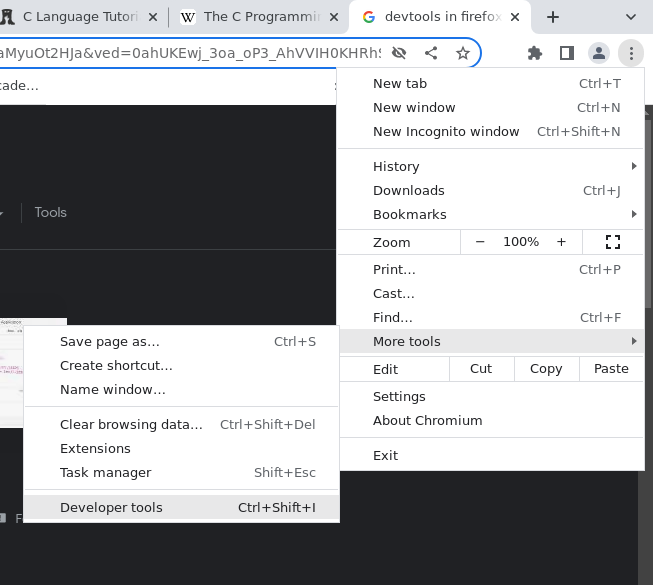
Task: Select Name window... entry
Action: [182, 390]
